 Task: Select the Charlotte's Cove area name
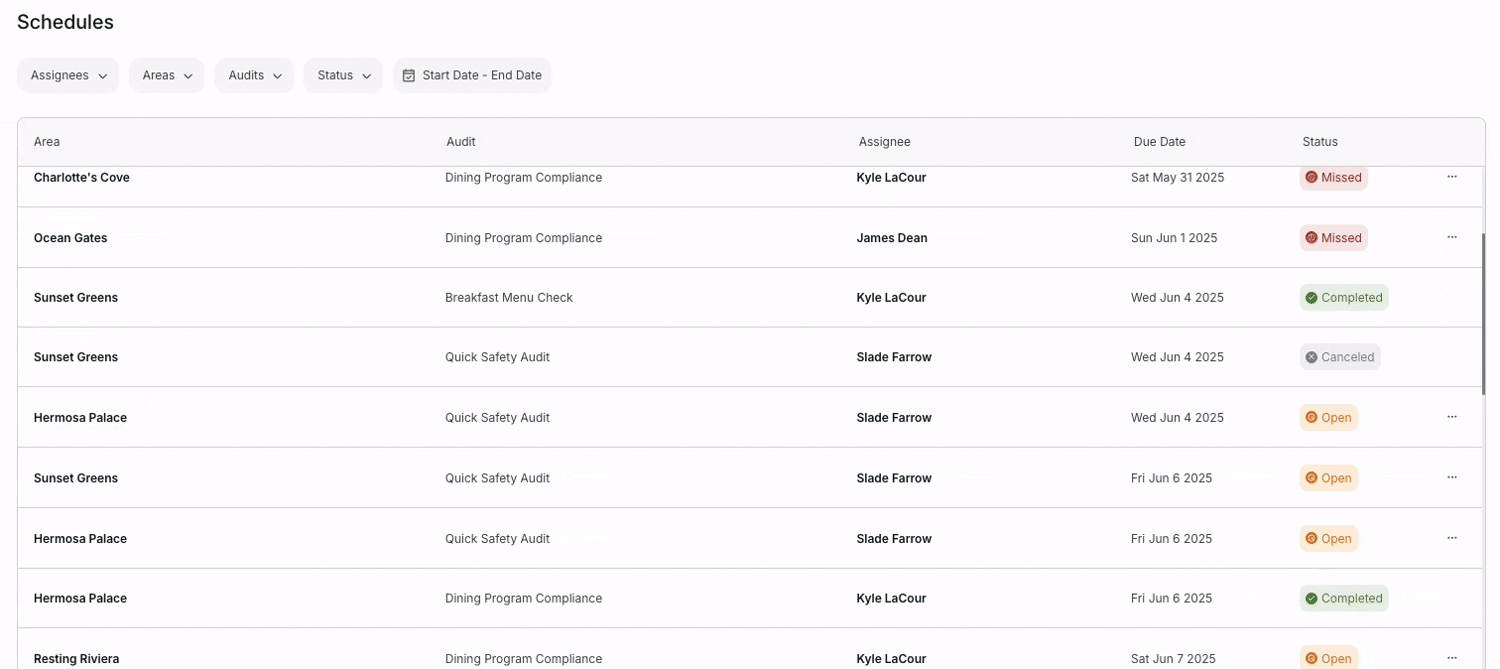(82, 177)
